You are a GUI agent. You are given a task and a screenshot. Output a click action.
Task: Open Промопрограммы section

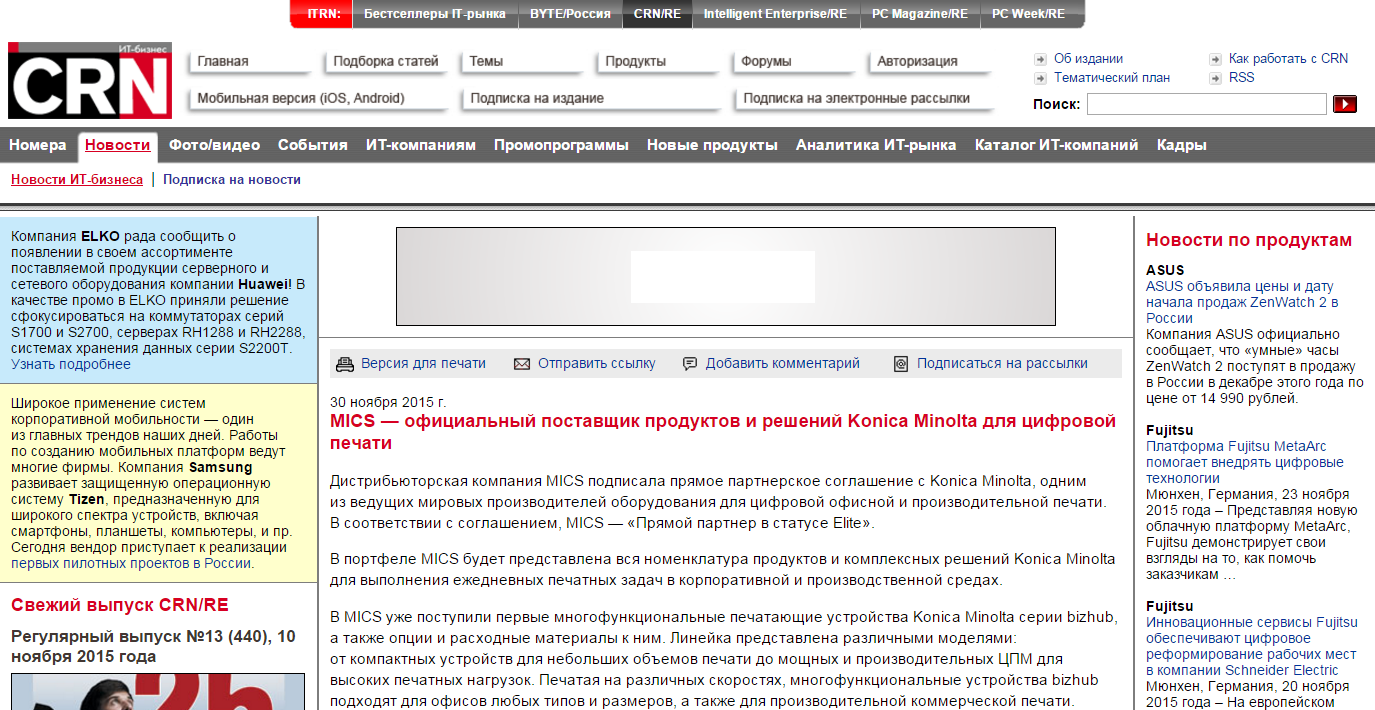click(561, 145)
